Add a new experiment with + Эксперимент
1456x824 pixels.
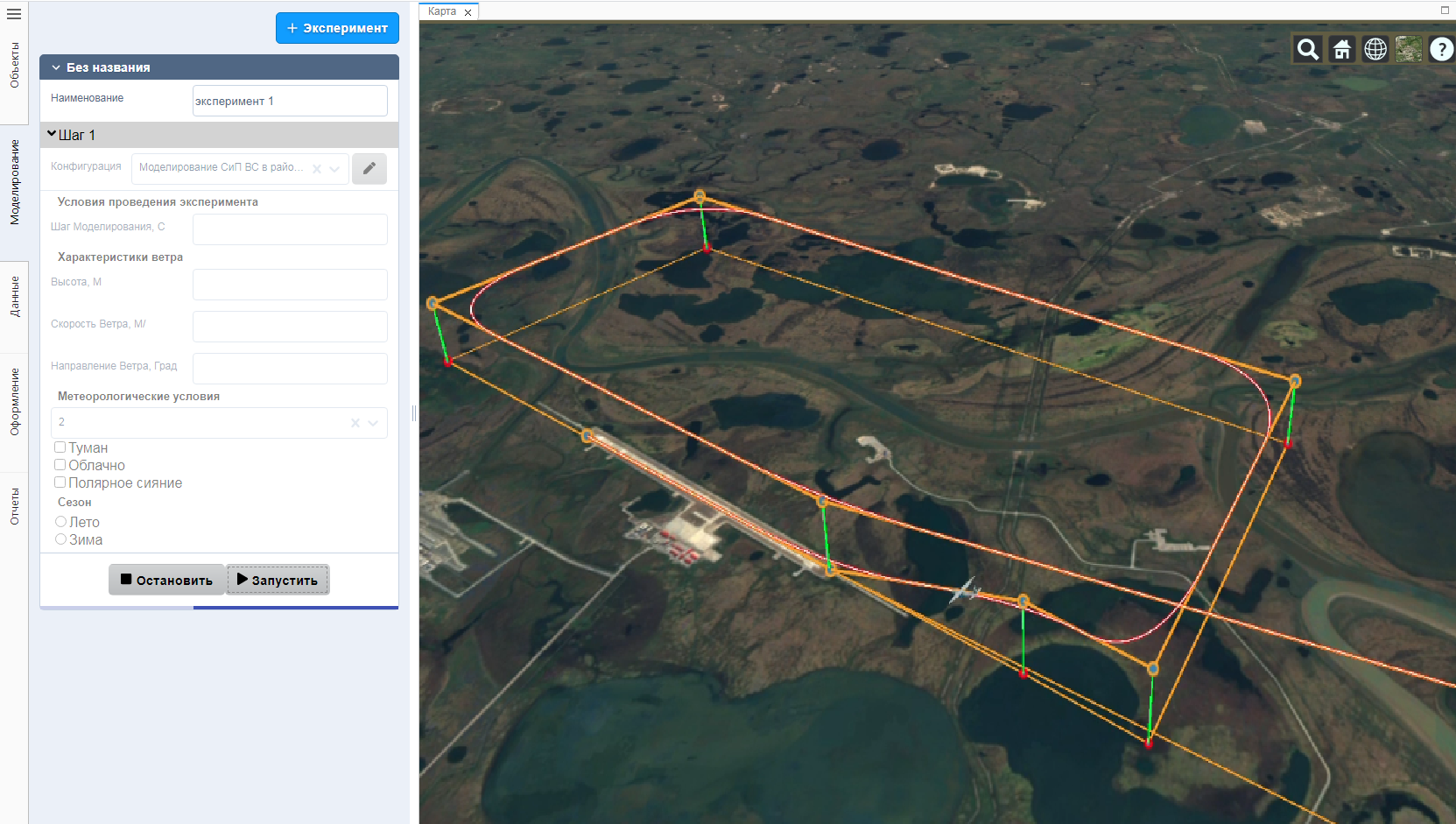pyautogui.click(x=337, y=28)
